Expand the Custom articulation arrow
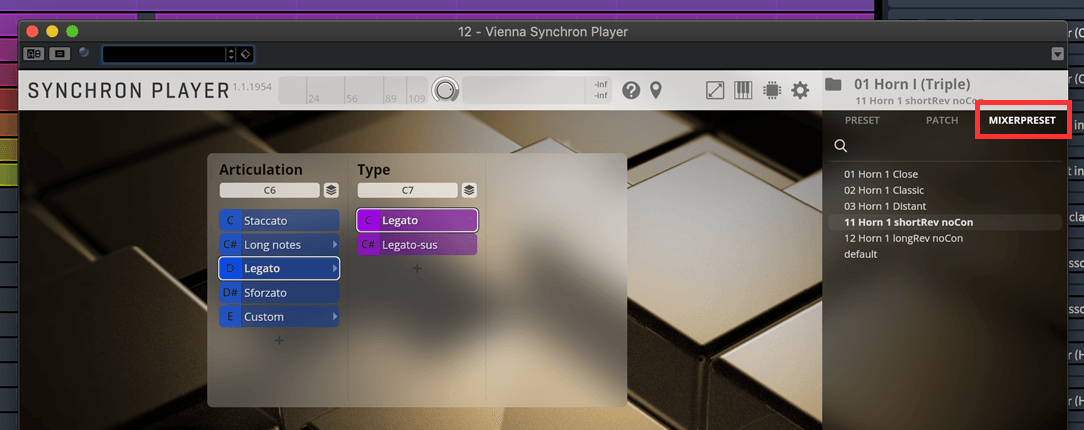Screen dimensions: 1084x430 (x=335, y=317)
